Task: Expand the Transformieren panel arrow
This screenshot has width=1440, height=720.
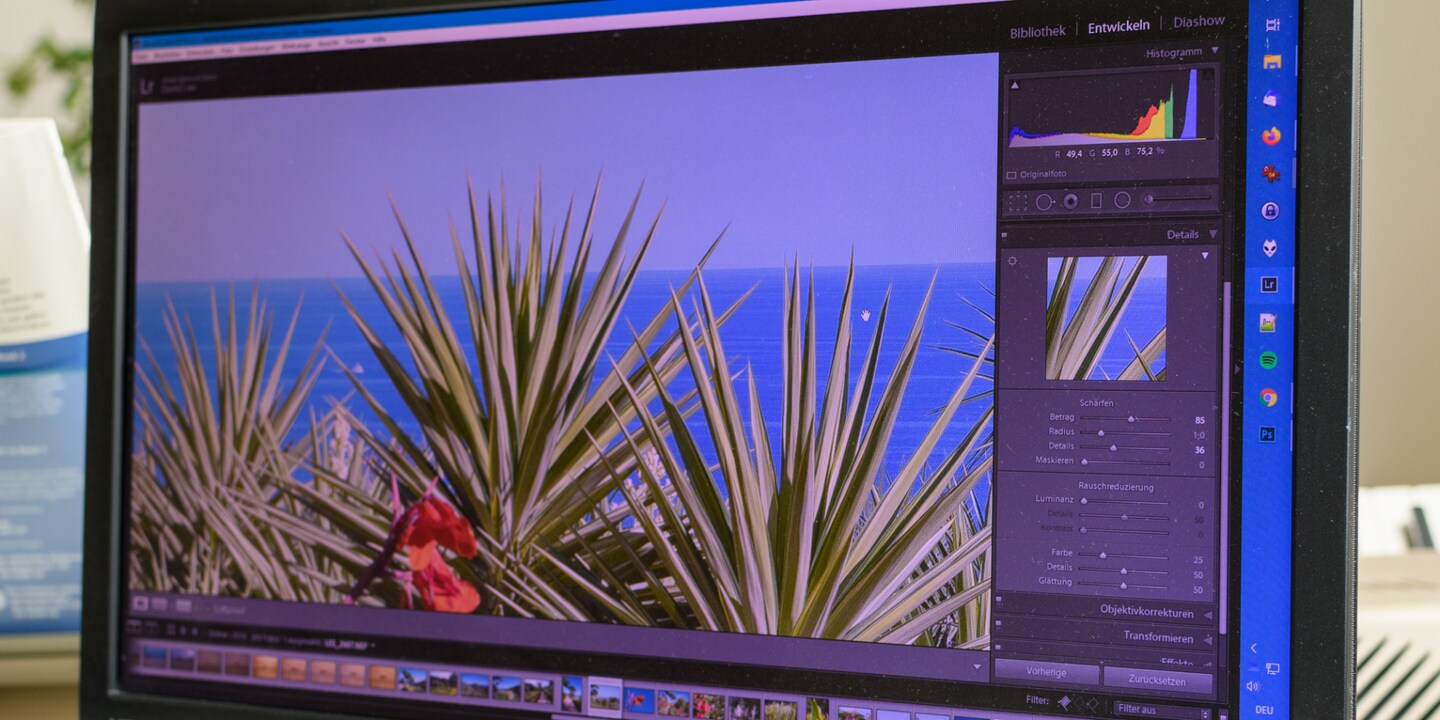Action: pos(1207,640)
